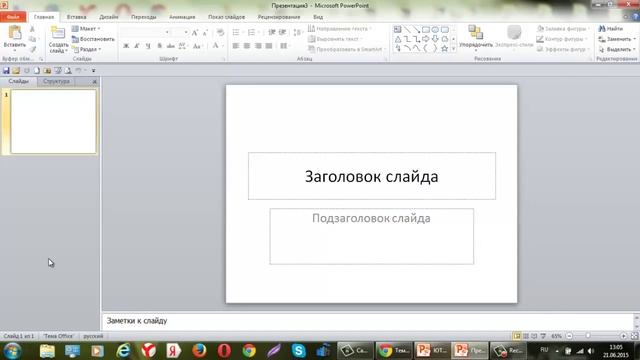Justify paragraph text
The image size is (640, 360).
click(x=269, y=46)
